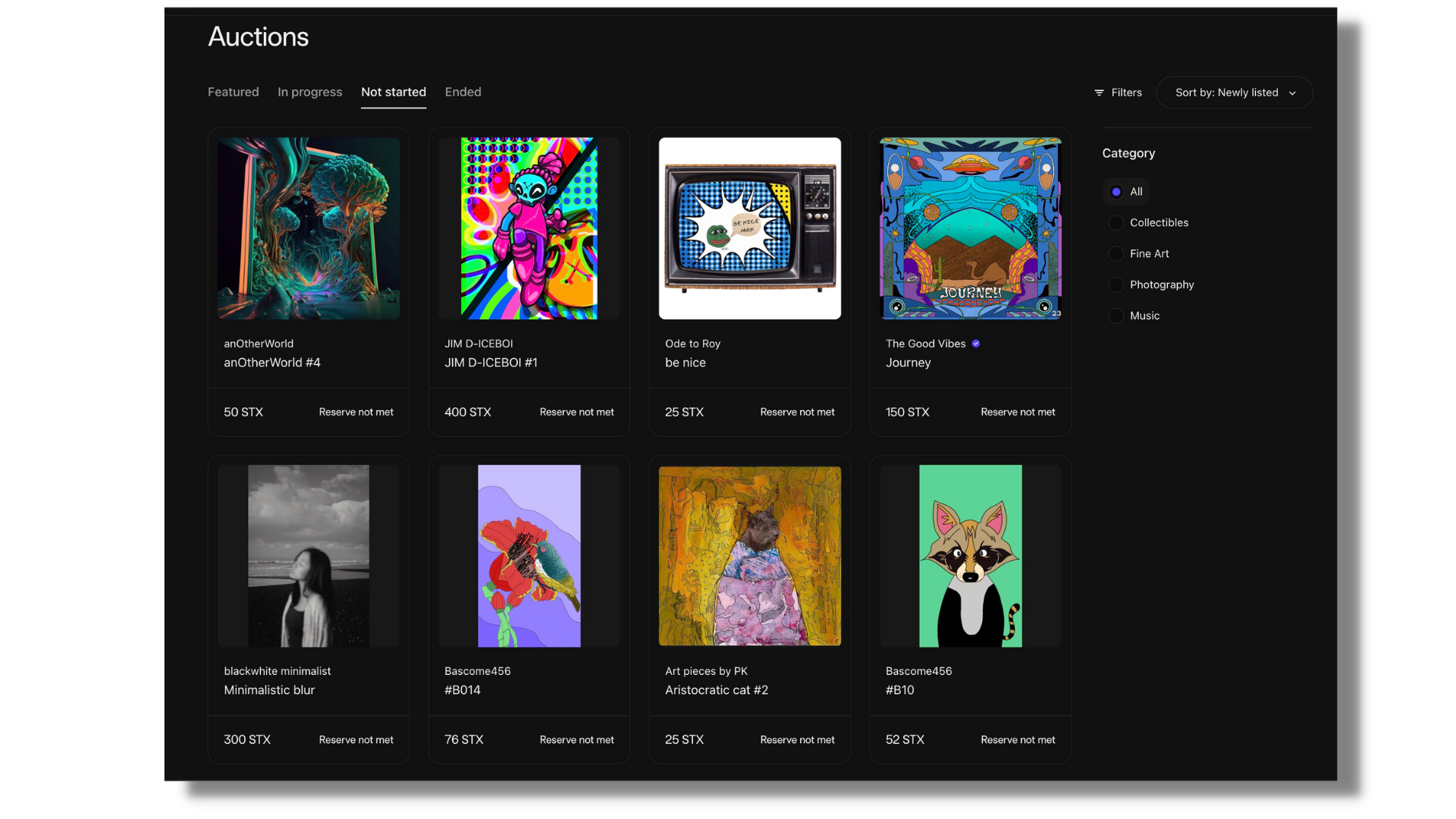Open the #B10 raccoon artwork thumbnail
Screen dimensions: 1456x819
(971, 556)
